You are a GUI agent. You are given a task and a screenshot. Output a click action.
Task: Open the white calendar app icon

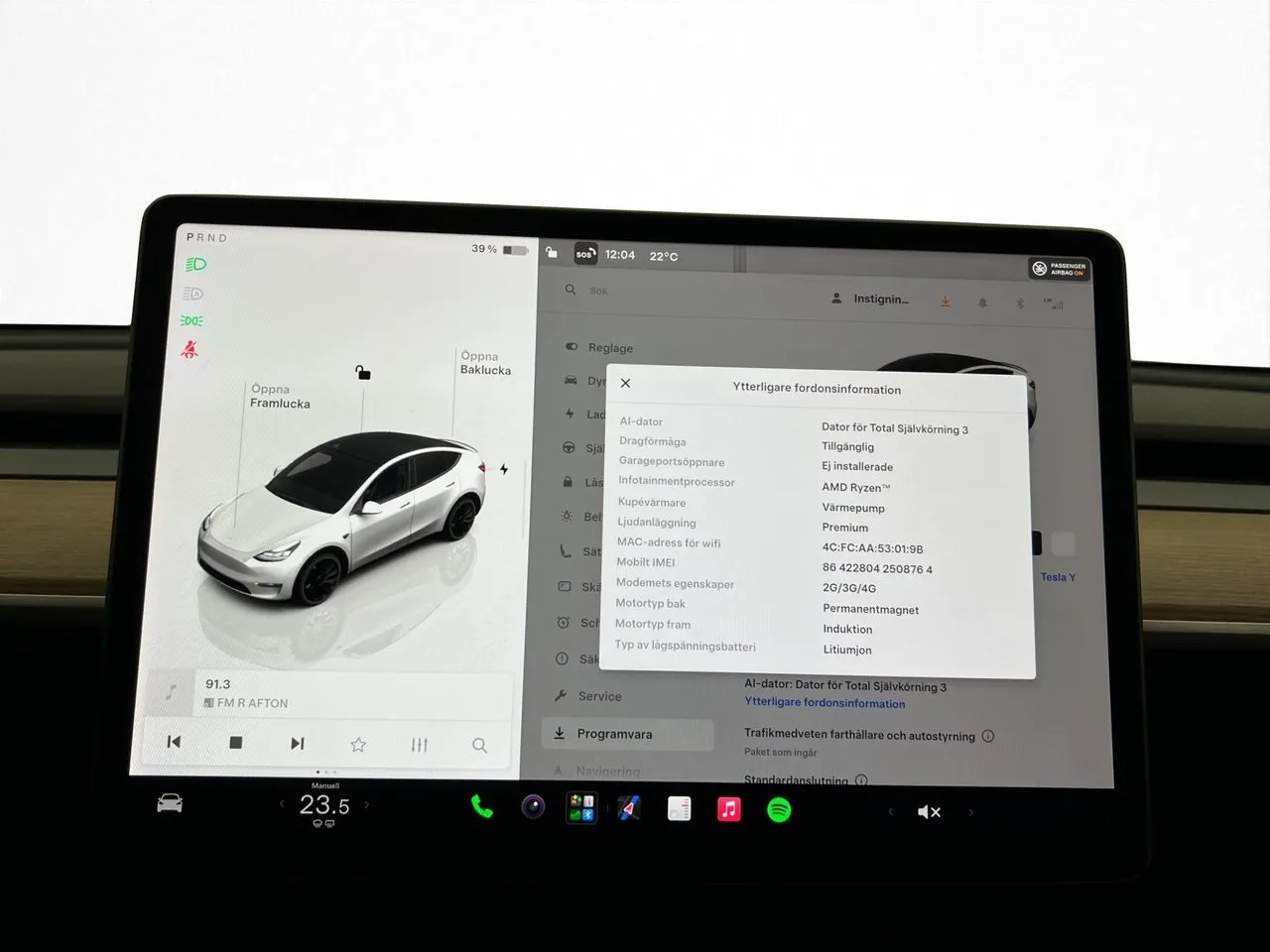(x=680, y=809)
